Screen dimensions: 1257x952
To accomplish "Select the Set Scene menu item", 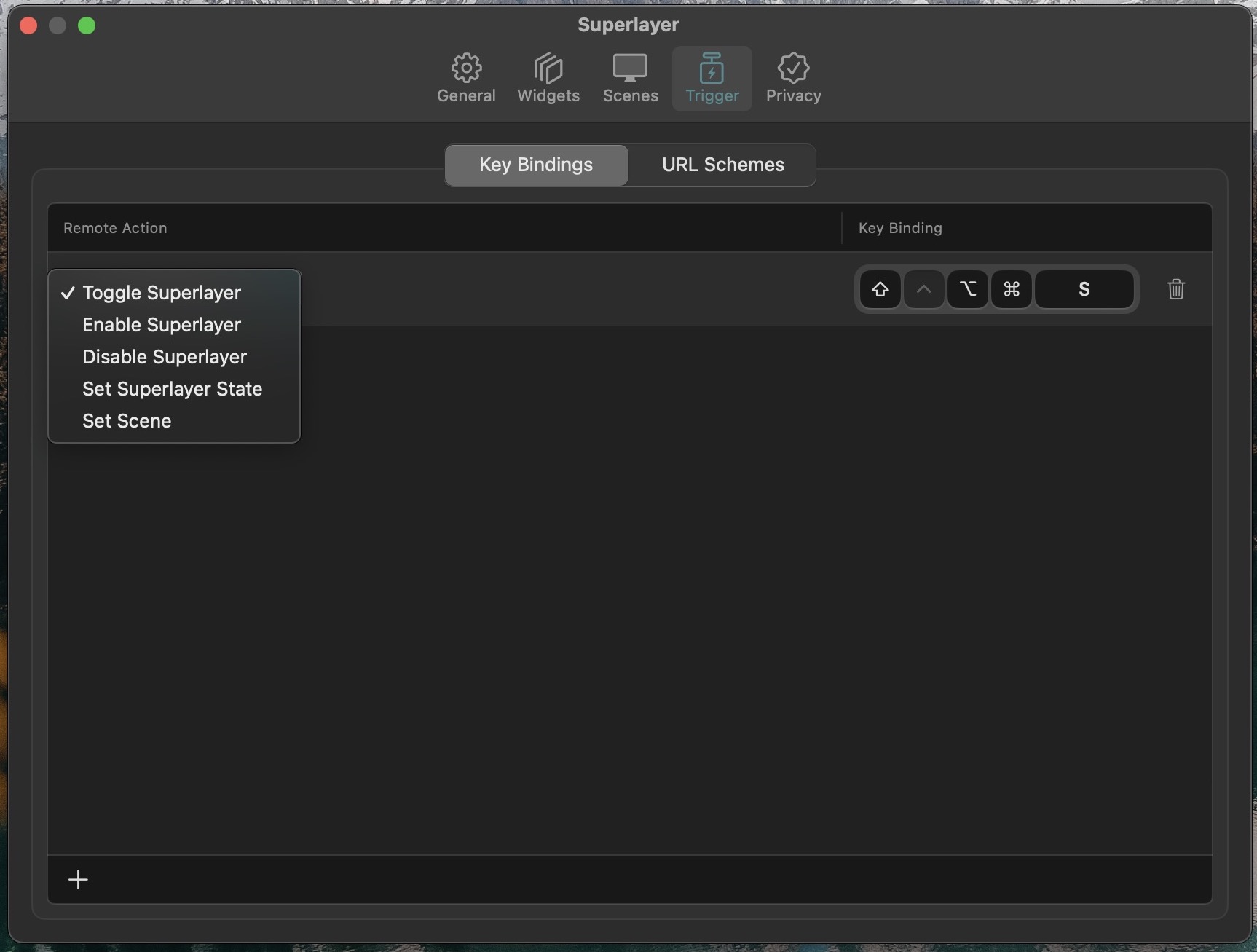I will click(x=127, y=421).
